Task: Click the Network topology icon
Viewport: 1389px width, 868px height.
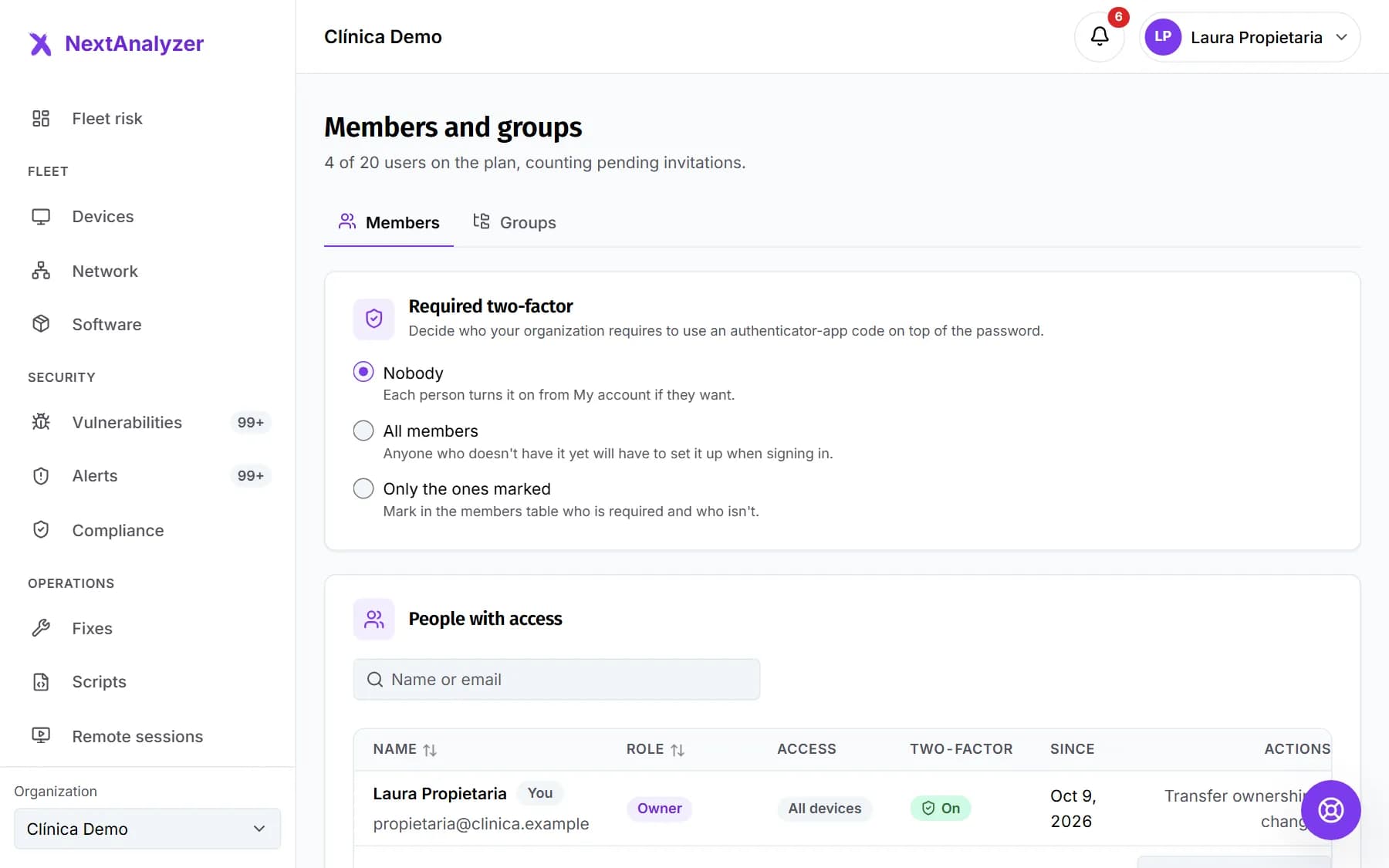Action: click(41, 271)
